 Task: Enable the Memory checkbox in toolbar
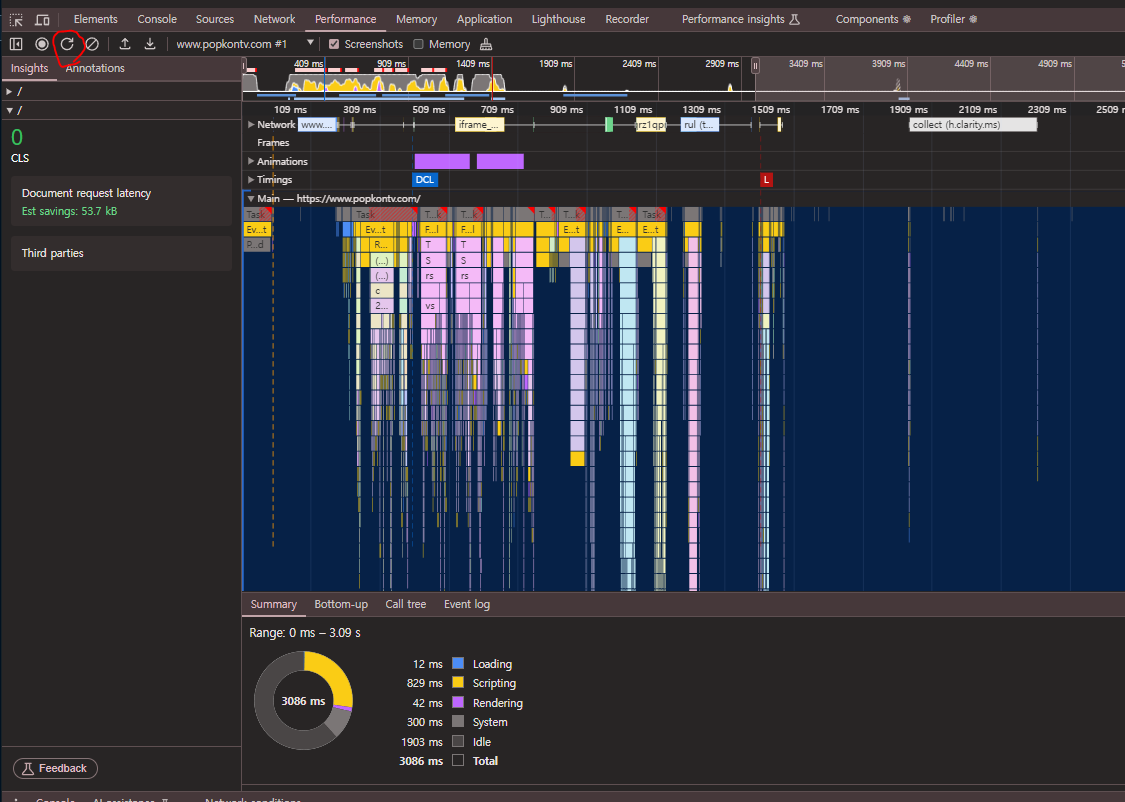coord(418,44)
